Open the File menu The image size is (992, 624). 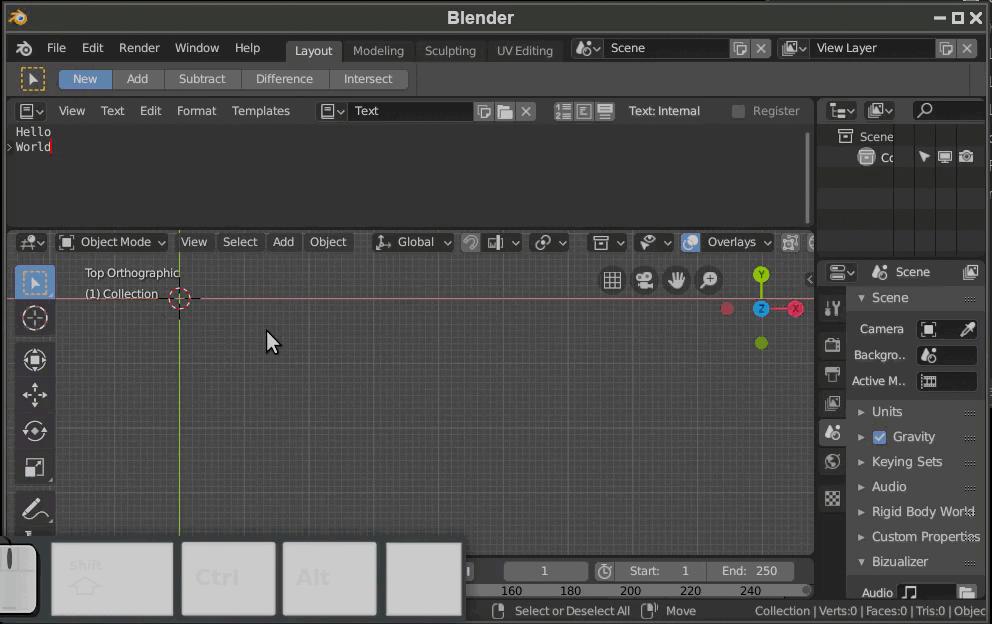56,48
